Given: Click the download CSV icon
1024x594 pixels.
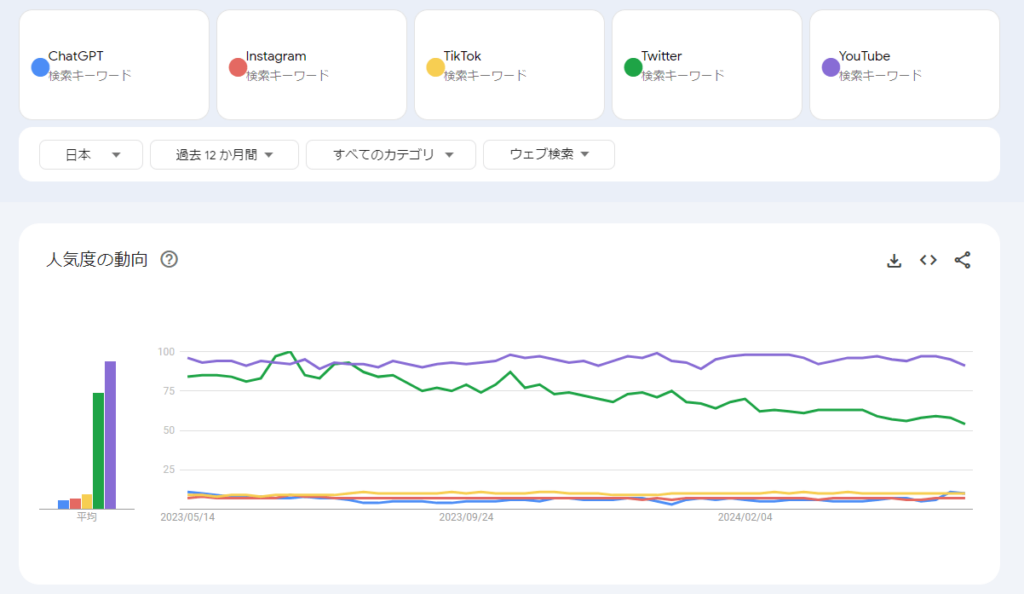Looking at the screenshot, I should 894,261.
